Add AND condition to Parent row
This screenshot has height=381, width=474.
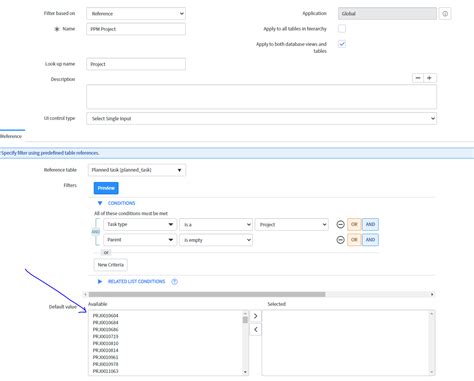370,240
